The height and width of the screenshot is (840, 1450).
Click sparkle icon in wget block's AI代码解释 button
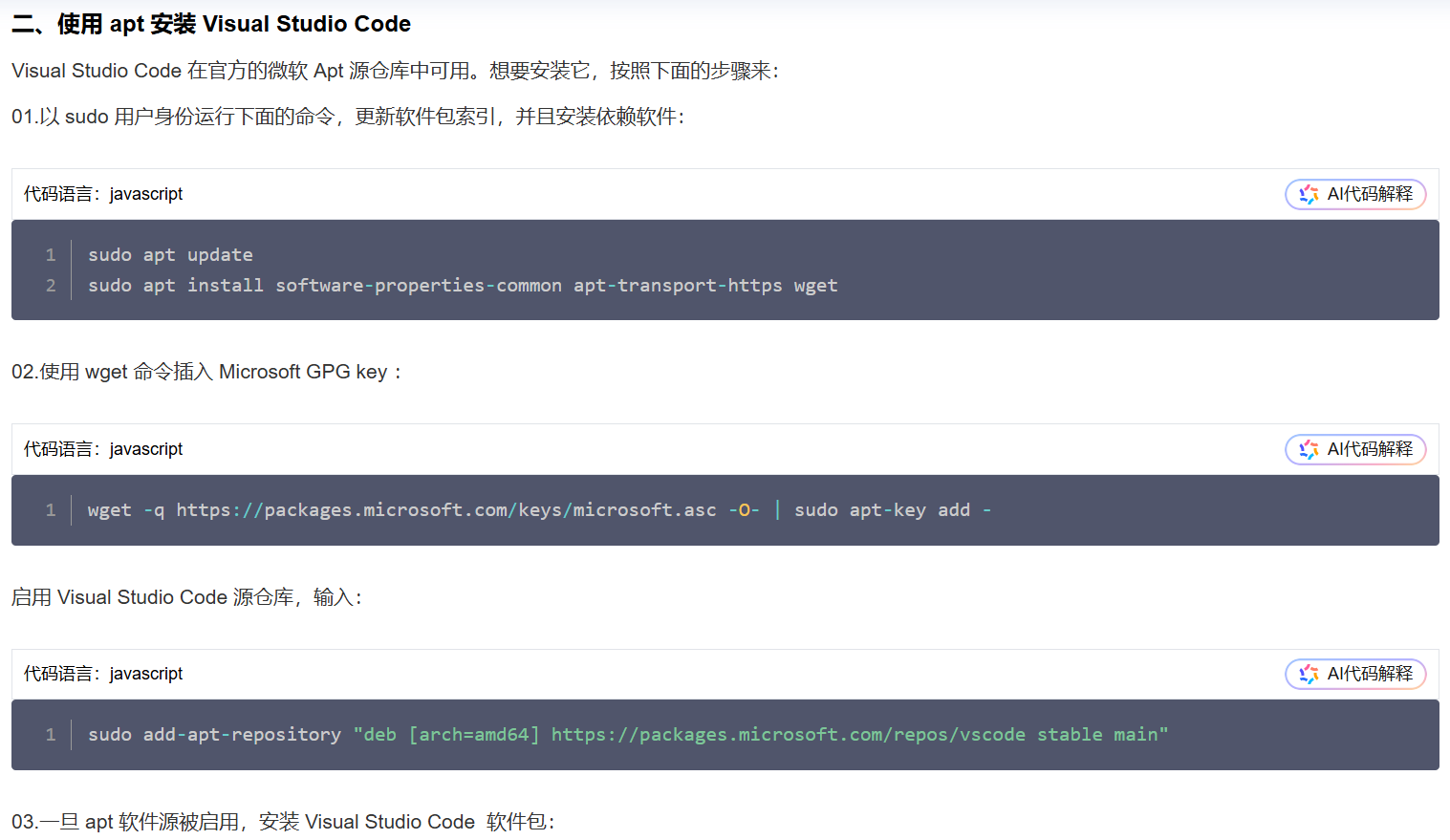pyautogui.click(x=1309, y=449)
